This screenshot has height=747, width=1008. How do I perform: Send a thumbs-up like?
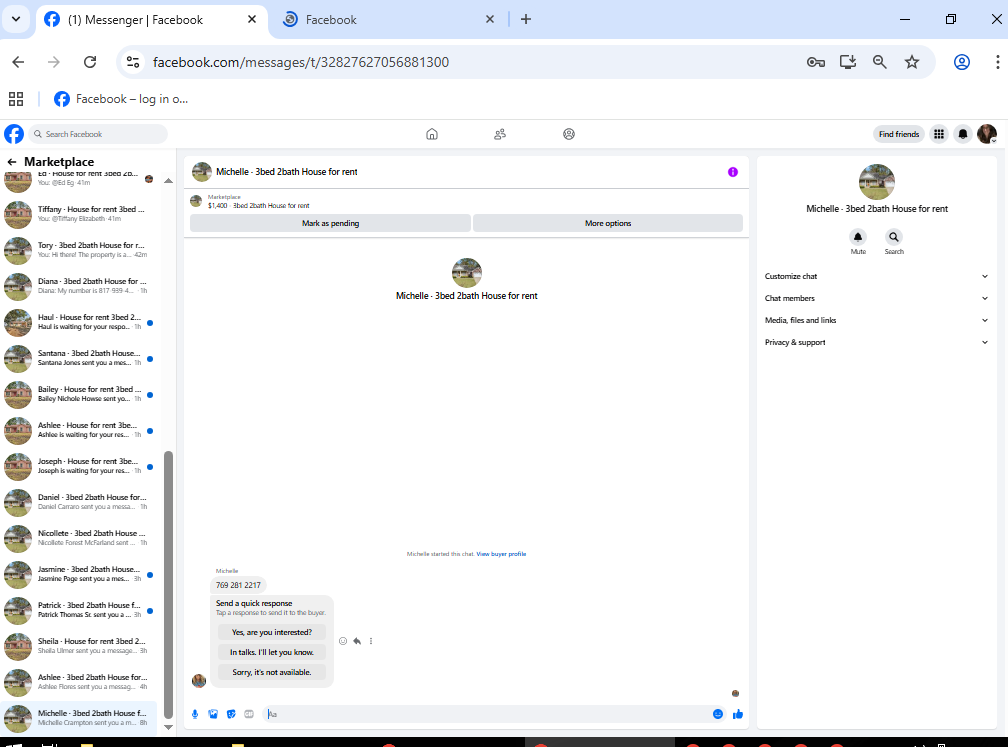(737, 714)
